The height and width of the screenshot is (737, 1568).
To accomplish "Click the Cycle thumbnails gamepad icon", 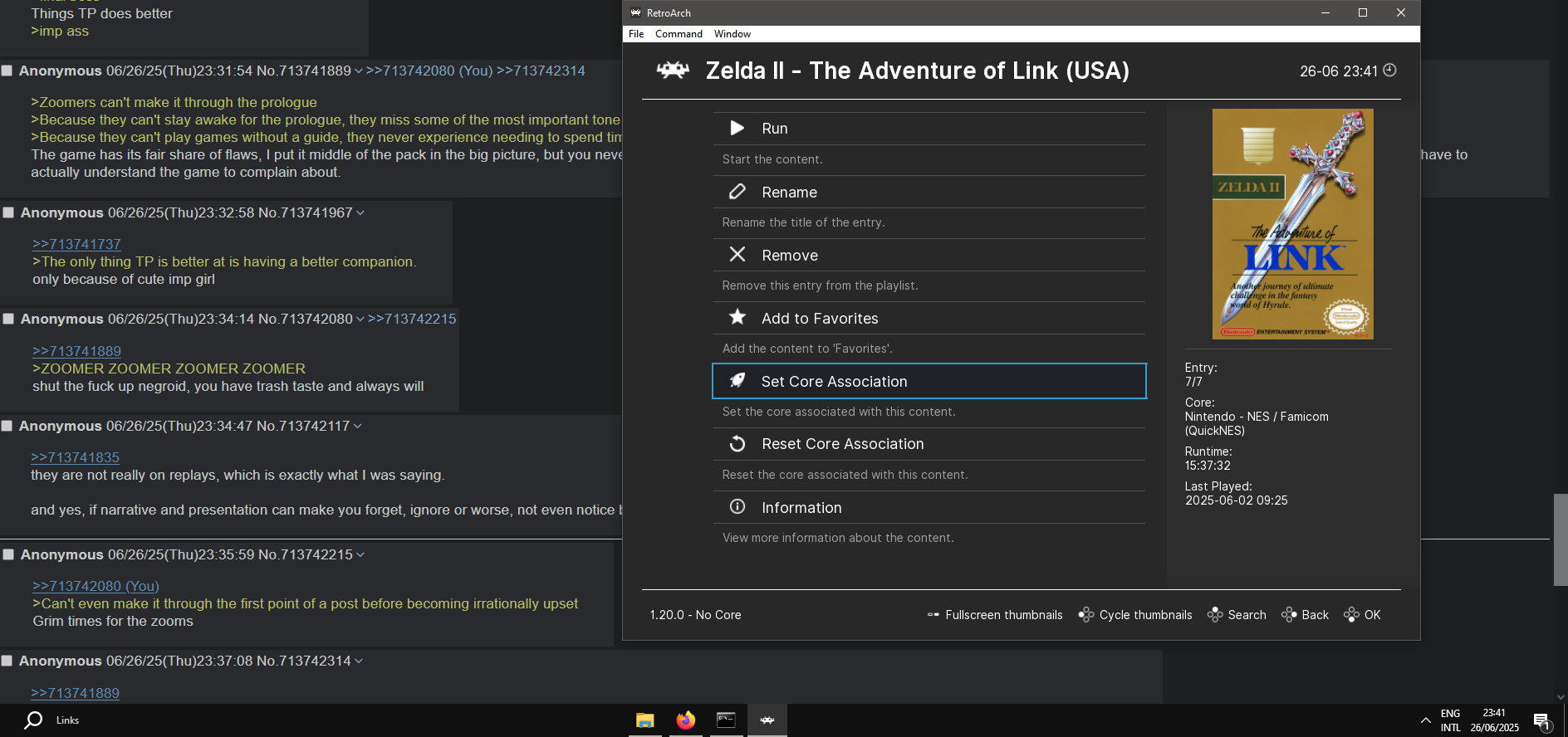I will pyautogui.click(x=1085, y=615).
